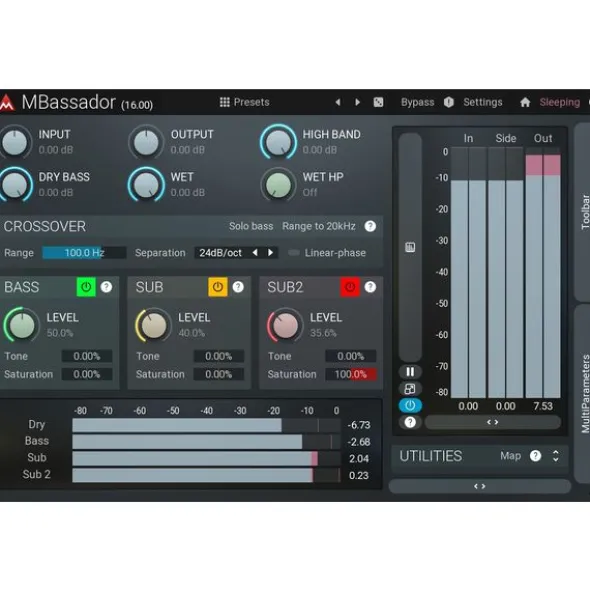This screenshot has height=591, width=590.
Task: Open Utilities help icon
Action: [535, 456]
